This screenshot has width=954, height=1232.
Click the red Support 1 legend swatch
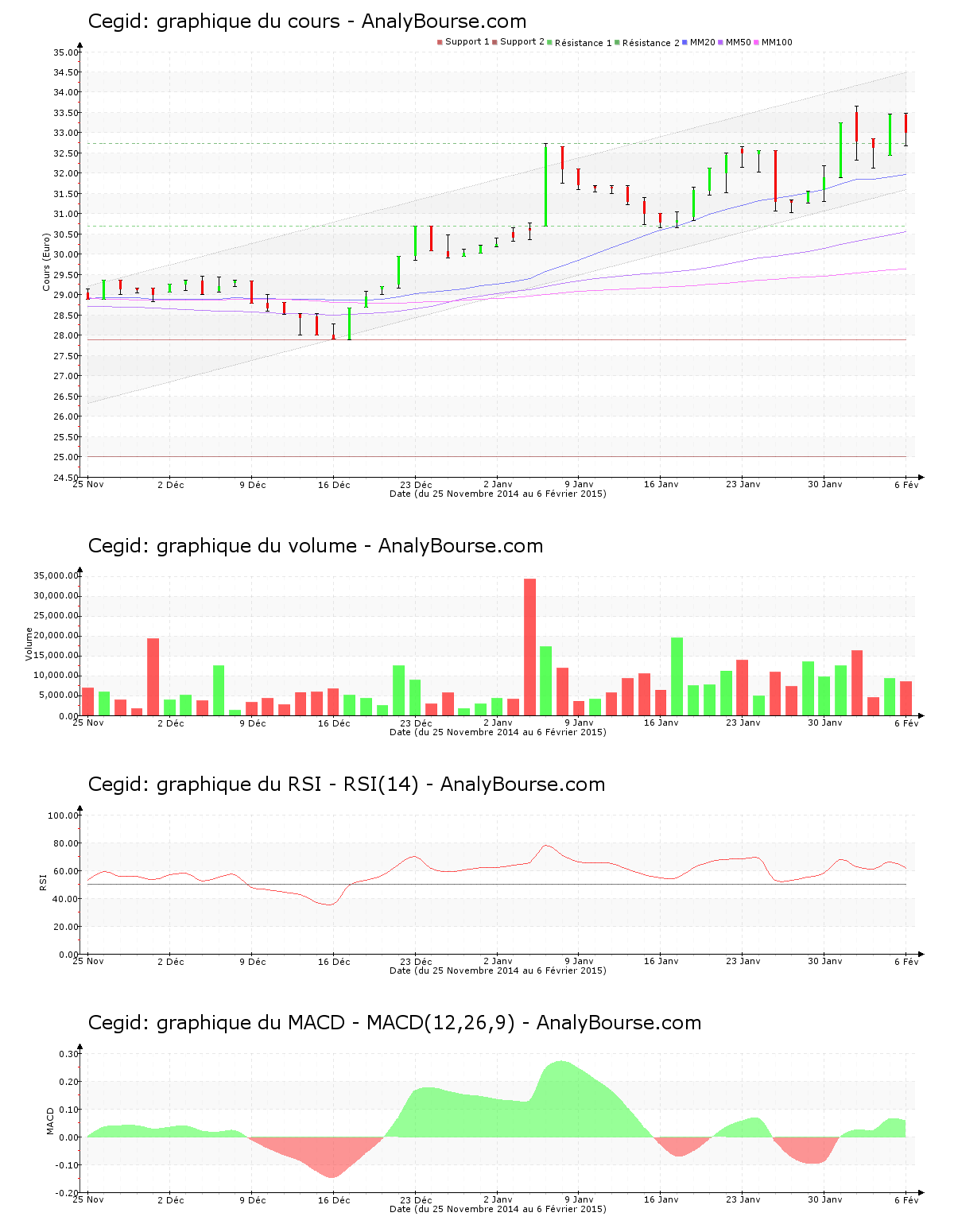pos(440,42)
